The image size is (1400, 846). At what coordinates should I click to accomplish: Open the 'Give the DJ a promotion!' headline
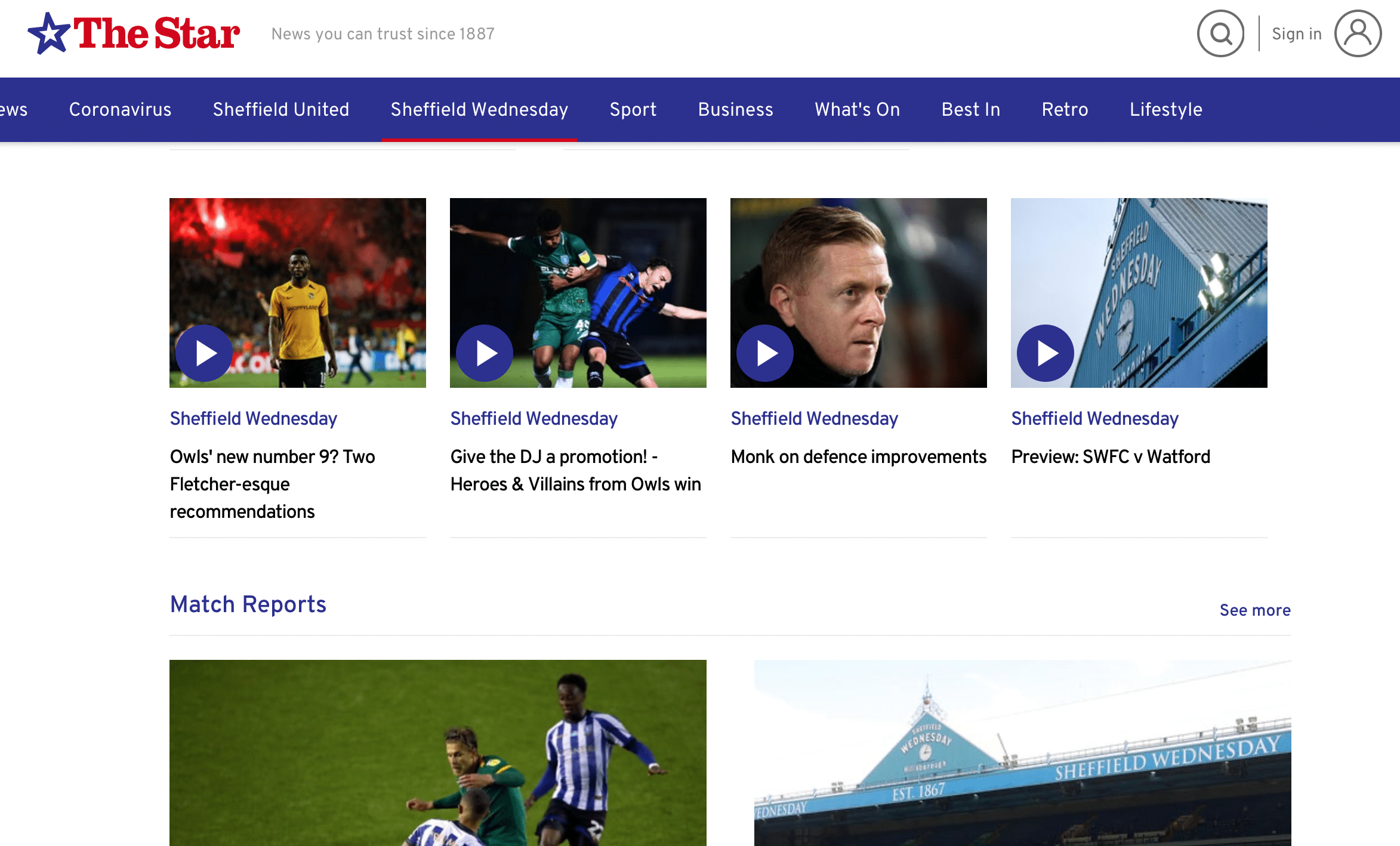point(576,470)
